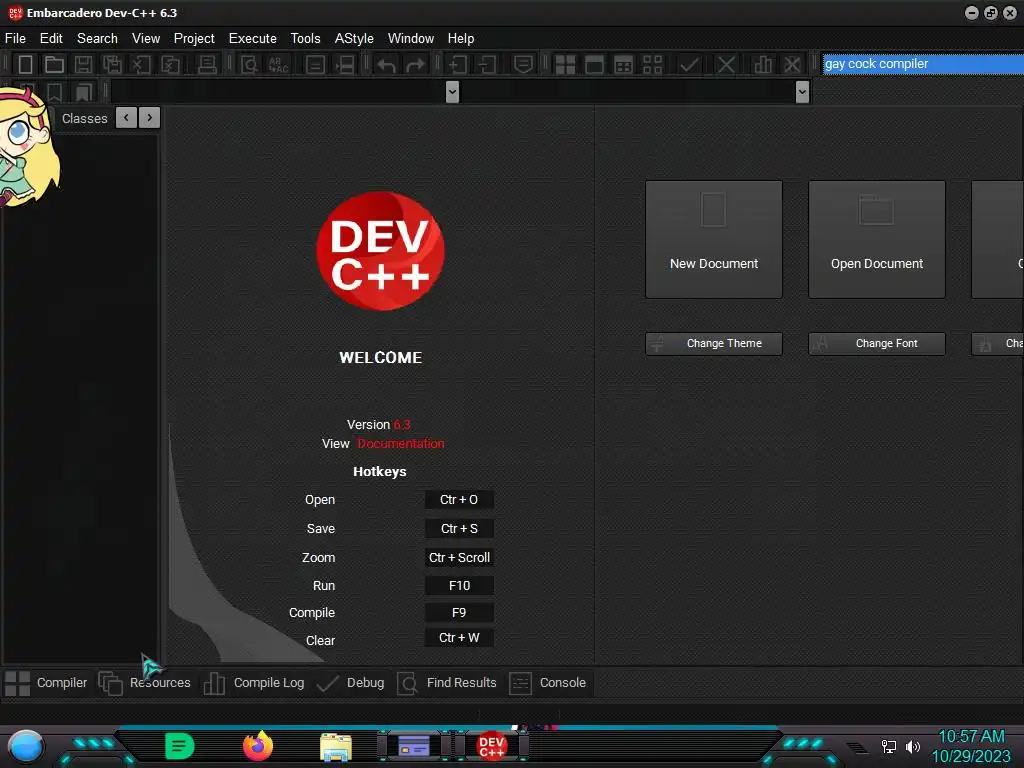The image size is (1024, 768).
Task: Click the speech-bubble comment toolbar icon
Action: point(523,65)
